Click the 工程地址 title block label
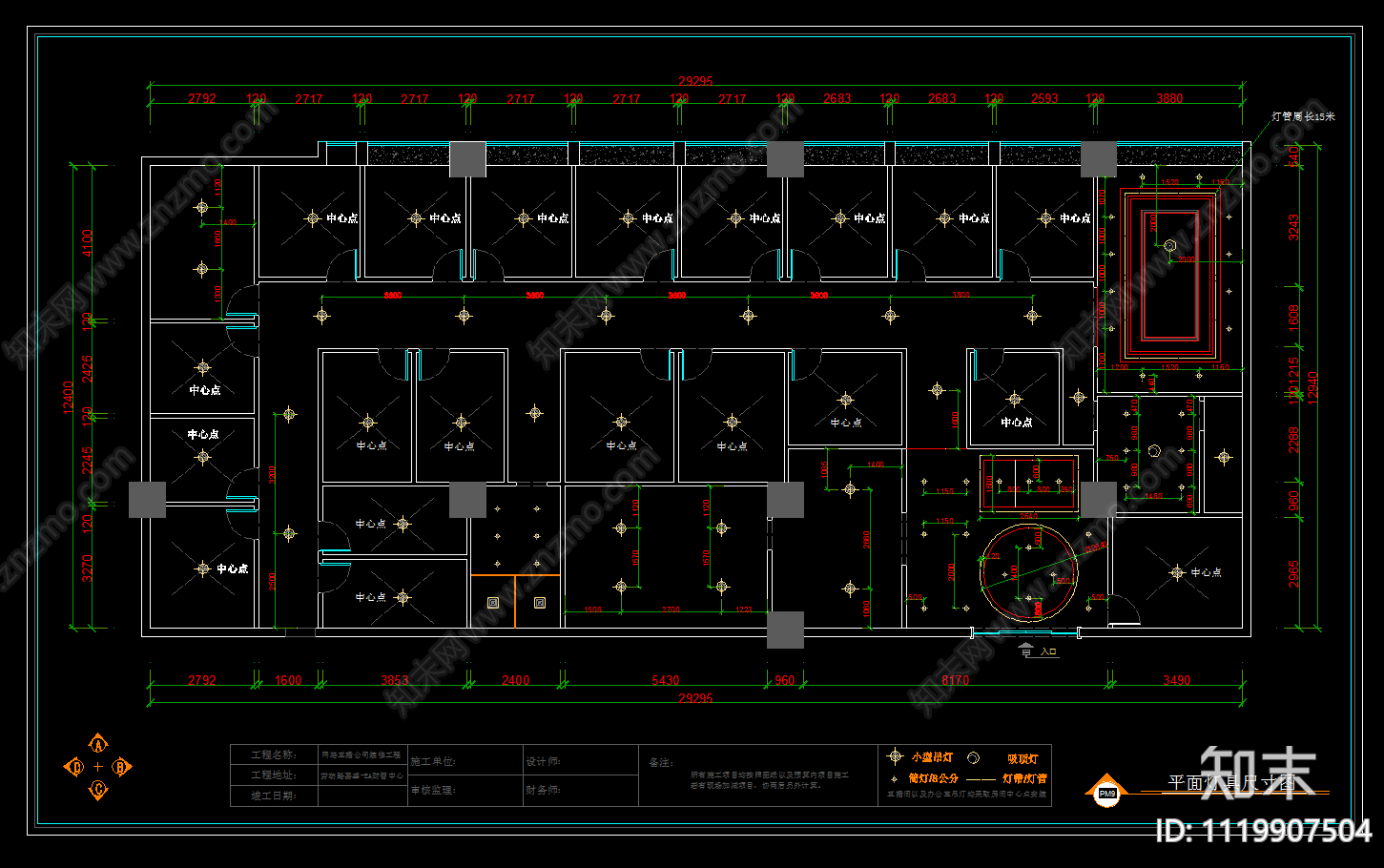This screenshot has height=868, width=1384. (273, 775)
